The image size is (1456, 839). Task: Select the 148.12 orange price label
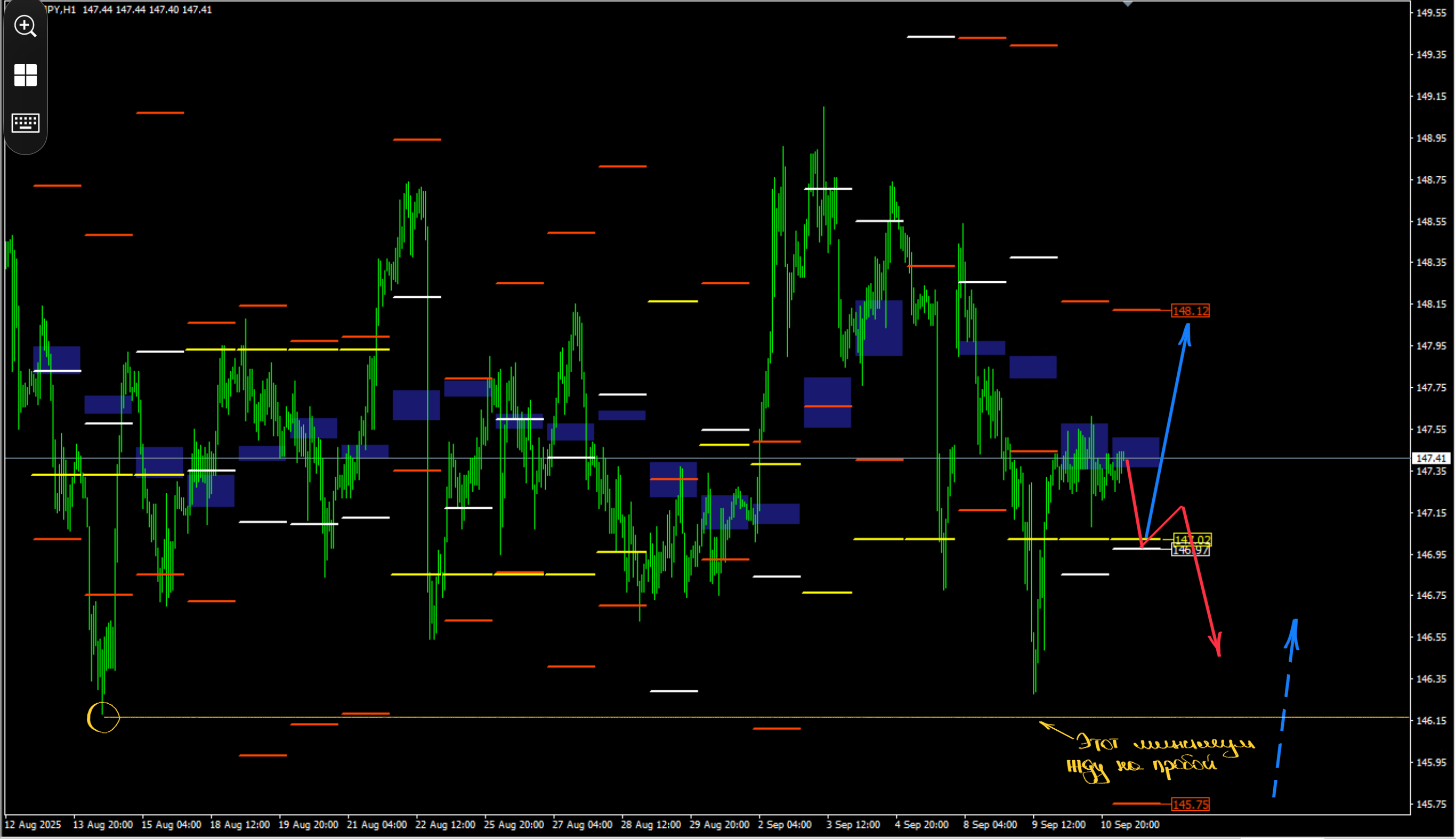pos(1190,311)
